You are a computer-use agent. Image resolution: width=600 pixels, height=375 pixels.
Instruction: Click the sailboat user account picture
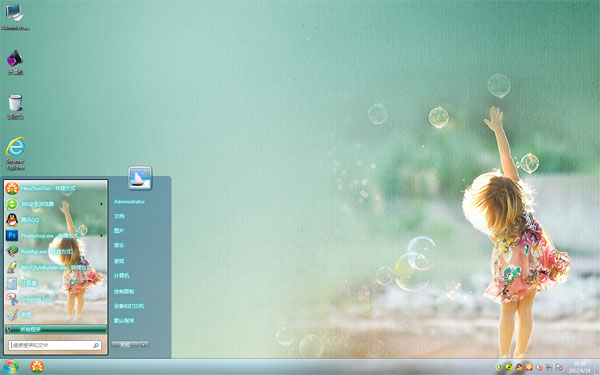140,178
